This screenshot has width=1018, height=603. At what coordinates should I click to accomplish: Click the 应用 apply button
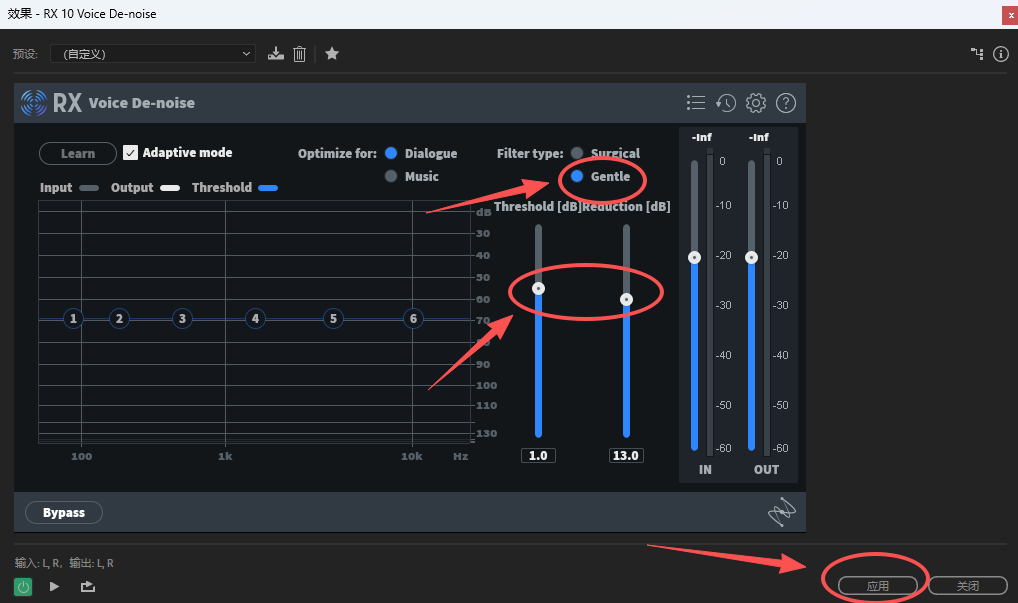click(x=878, y=586)
